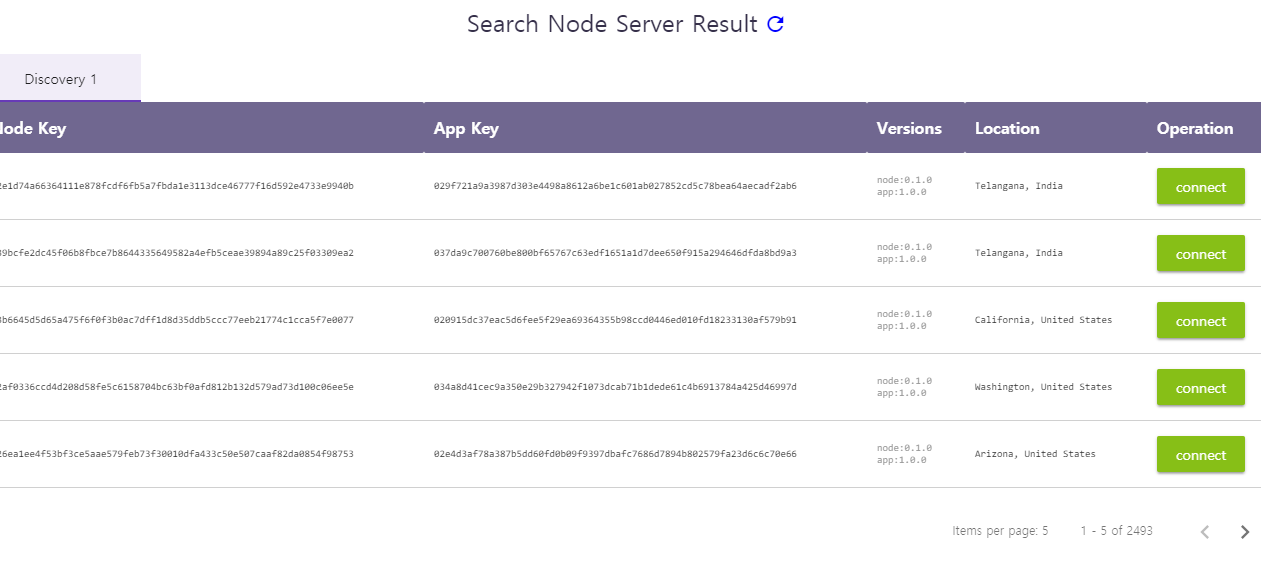This screenshot has width=1261, height=561.
Task: Switch to the Discovery 1 tab
Action: 61,79
